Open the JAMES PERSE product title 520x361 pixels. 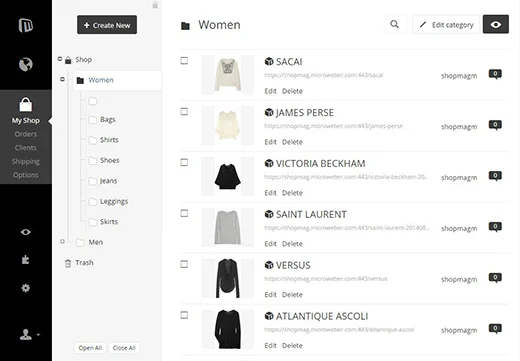click(305, 113)
